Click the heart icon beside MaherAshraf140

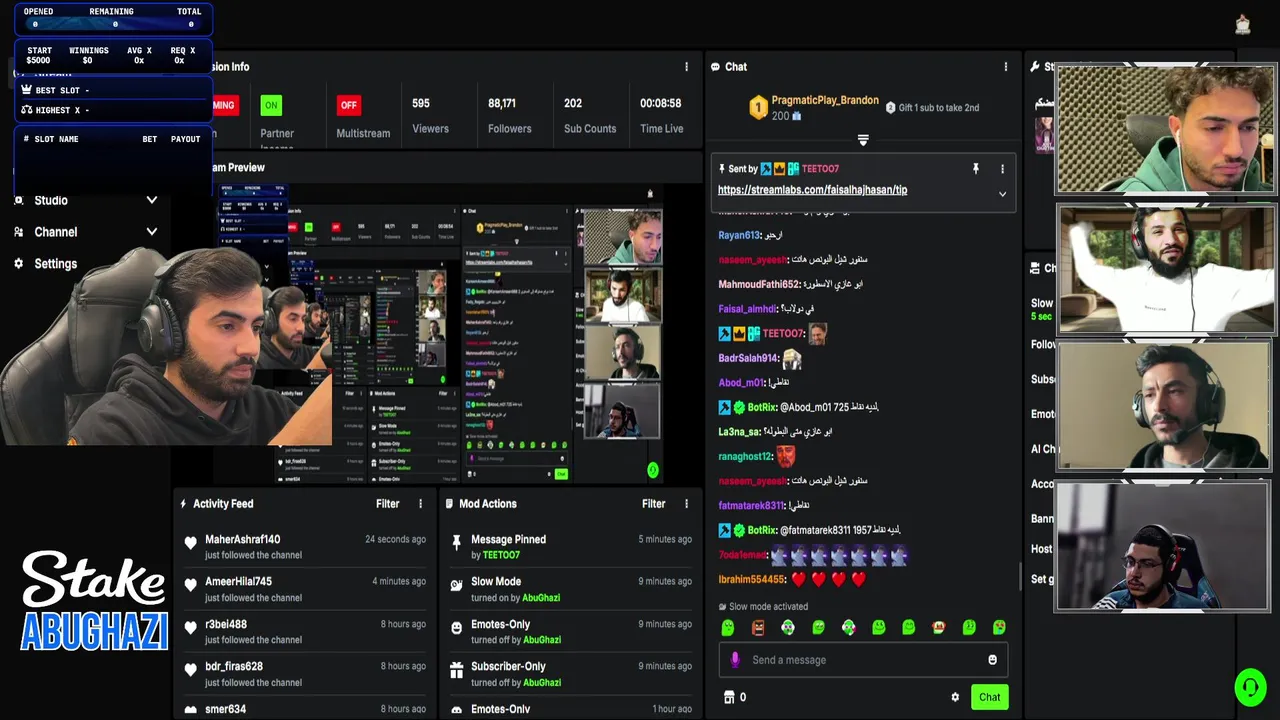point(191,543)
